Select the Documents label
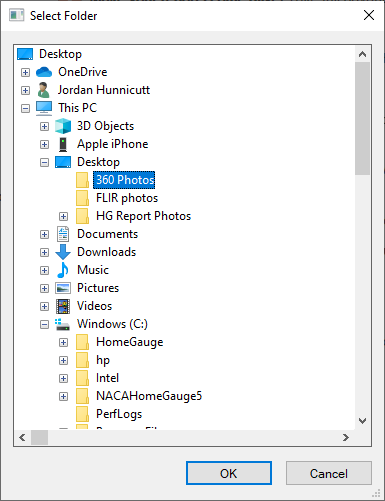This screenshot has width=385, height=501. click(x=107, y=234)
